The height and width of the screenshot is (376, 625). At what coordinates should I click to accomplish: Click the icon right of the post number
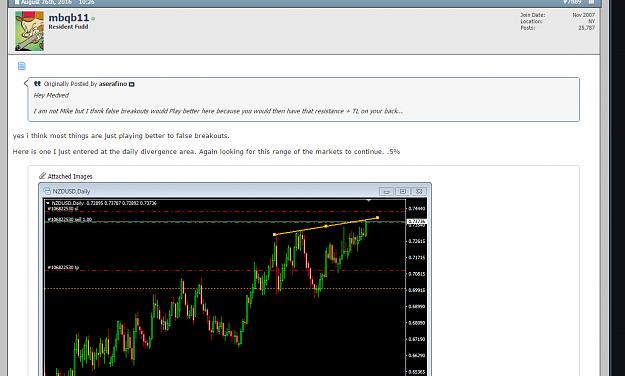click(x=592, y=2)
